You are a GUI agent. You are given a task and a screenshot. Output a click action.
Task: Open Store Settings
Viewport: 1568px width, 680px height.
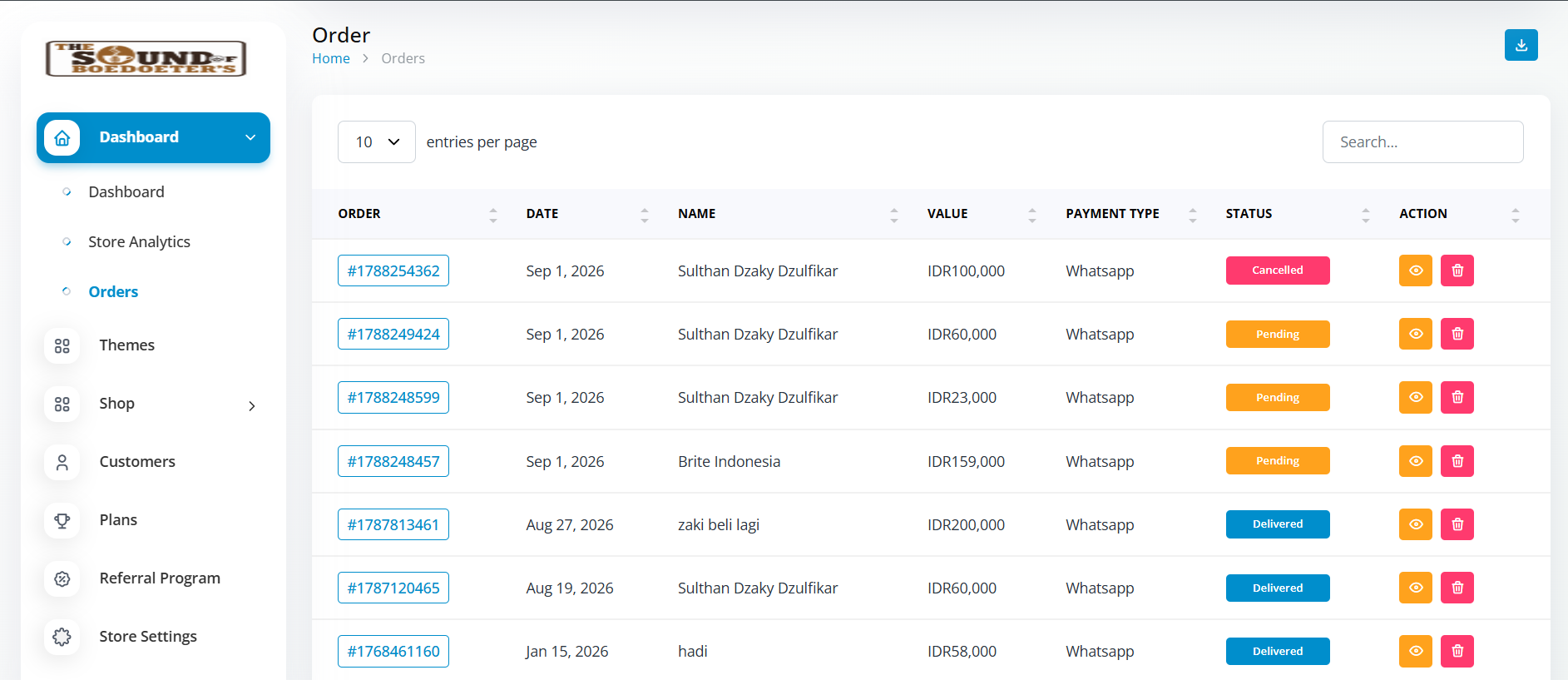148,637
